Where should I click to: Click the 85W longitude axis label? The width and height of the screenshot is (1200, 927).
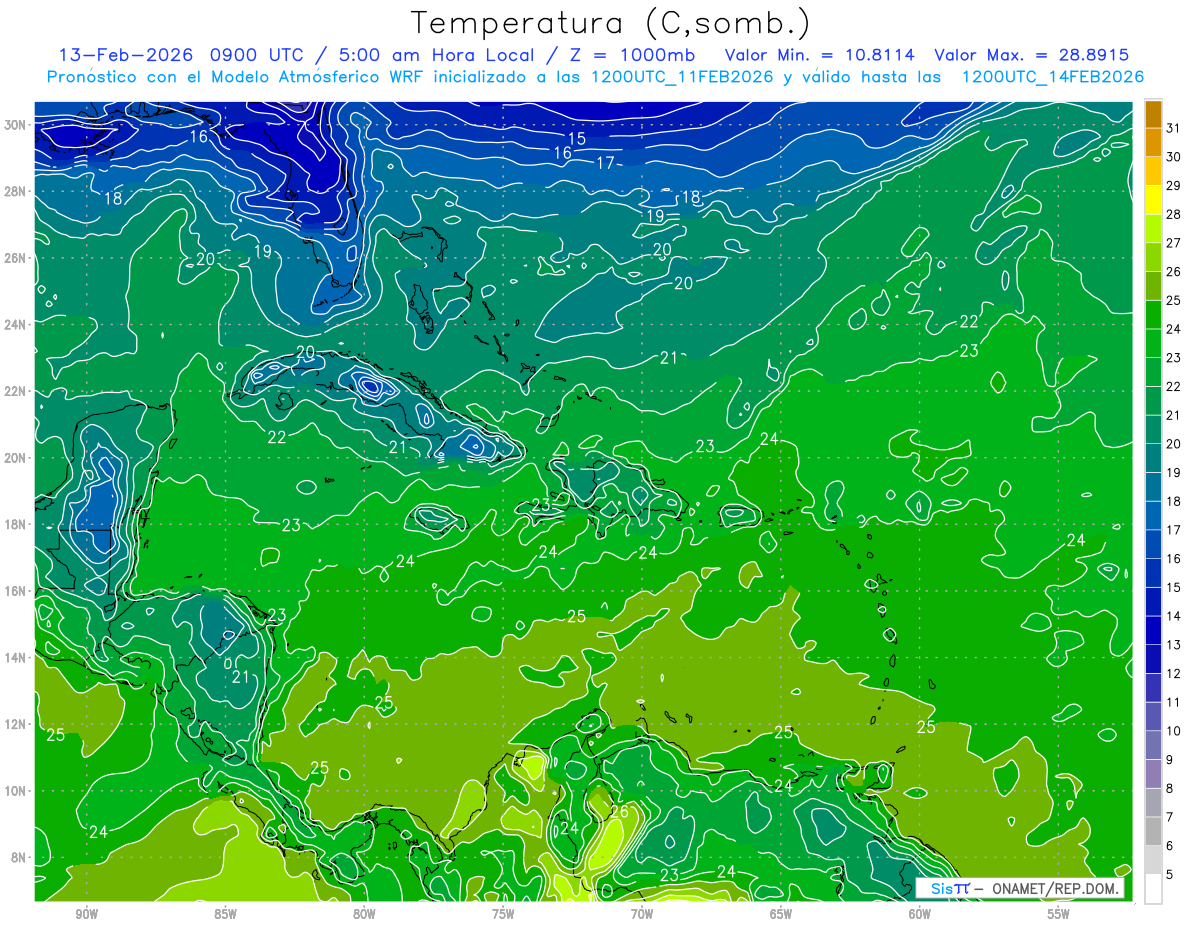coord(225,914)
